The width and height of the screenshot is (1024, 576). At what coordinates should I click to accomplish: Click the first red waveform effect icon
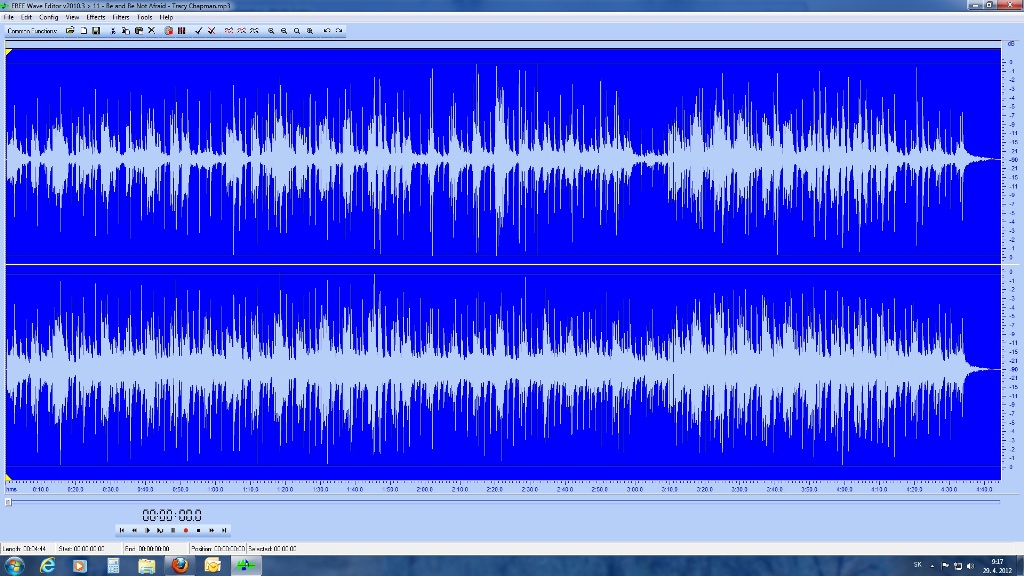(x=229, y=31)
